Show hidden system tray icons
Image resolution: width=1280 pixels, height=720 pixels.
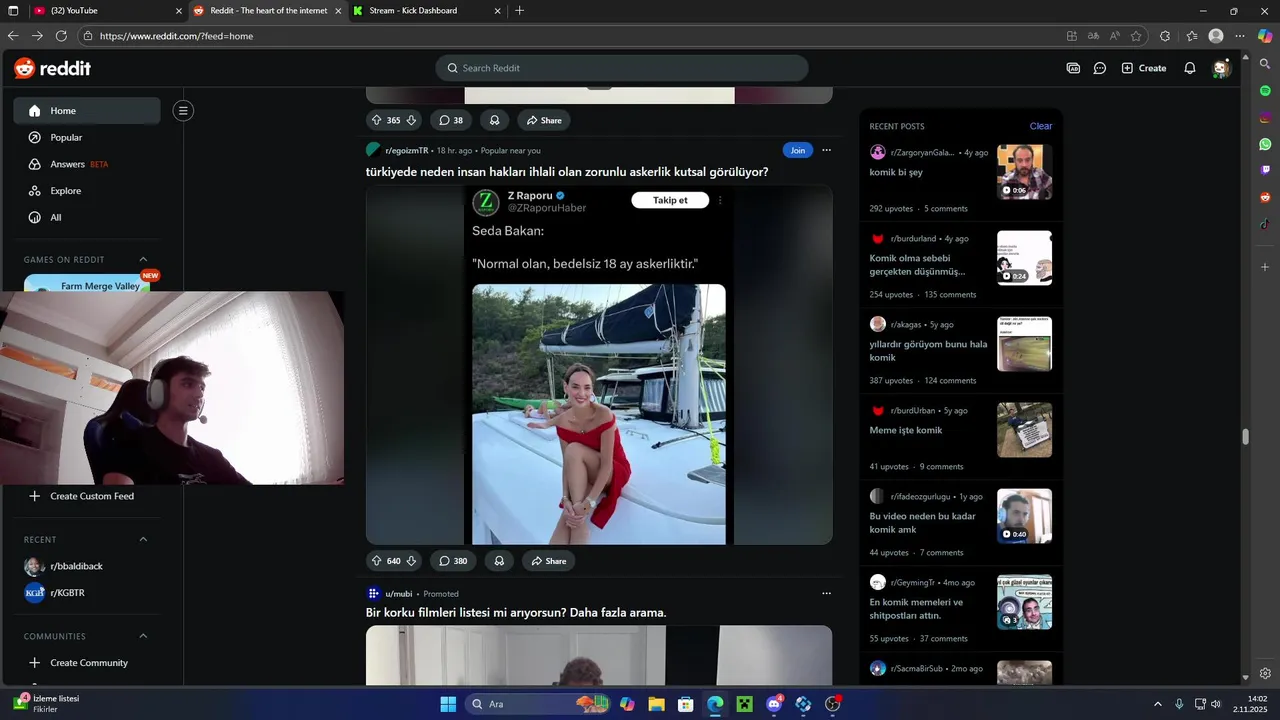pos(1158,704)
